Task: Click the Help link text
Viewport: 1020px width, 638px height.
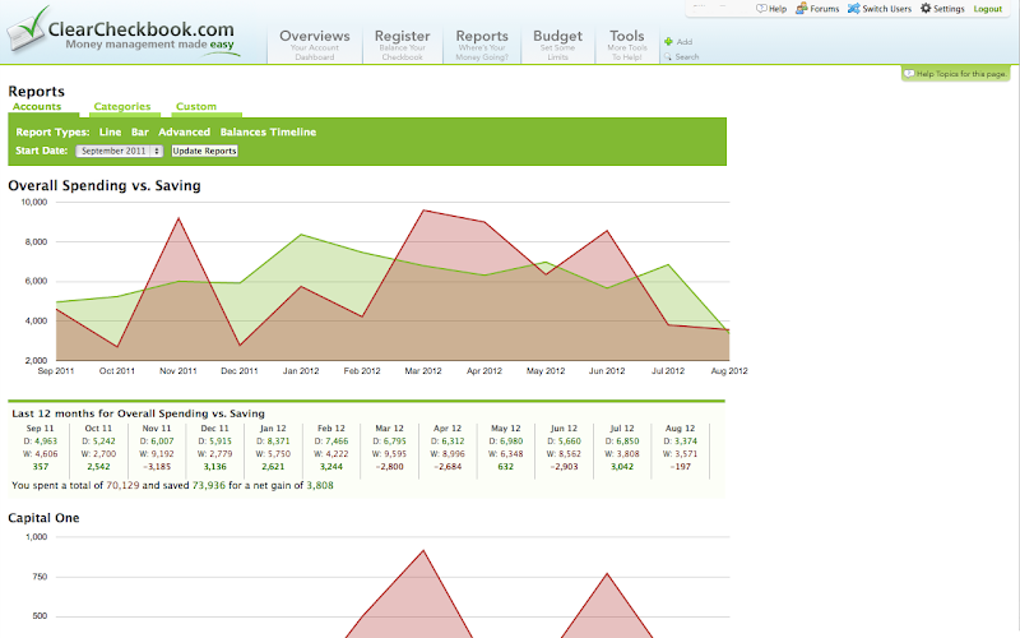Action: coord(777,9)
